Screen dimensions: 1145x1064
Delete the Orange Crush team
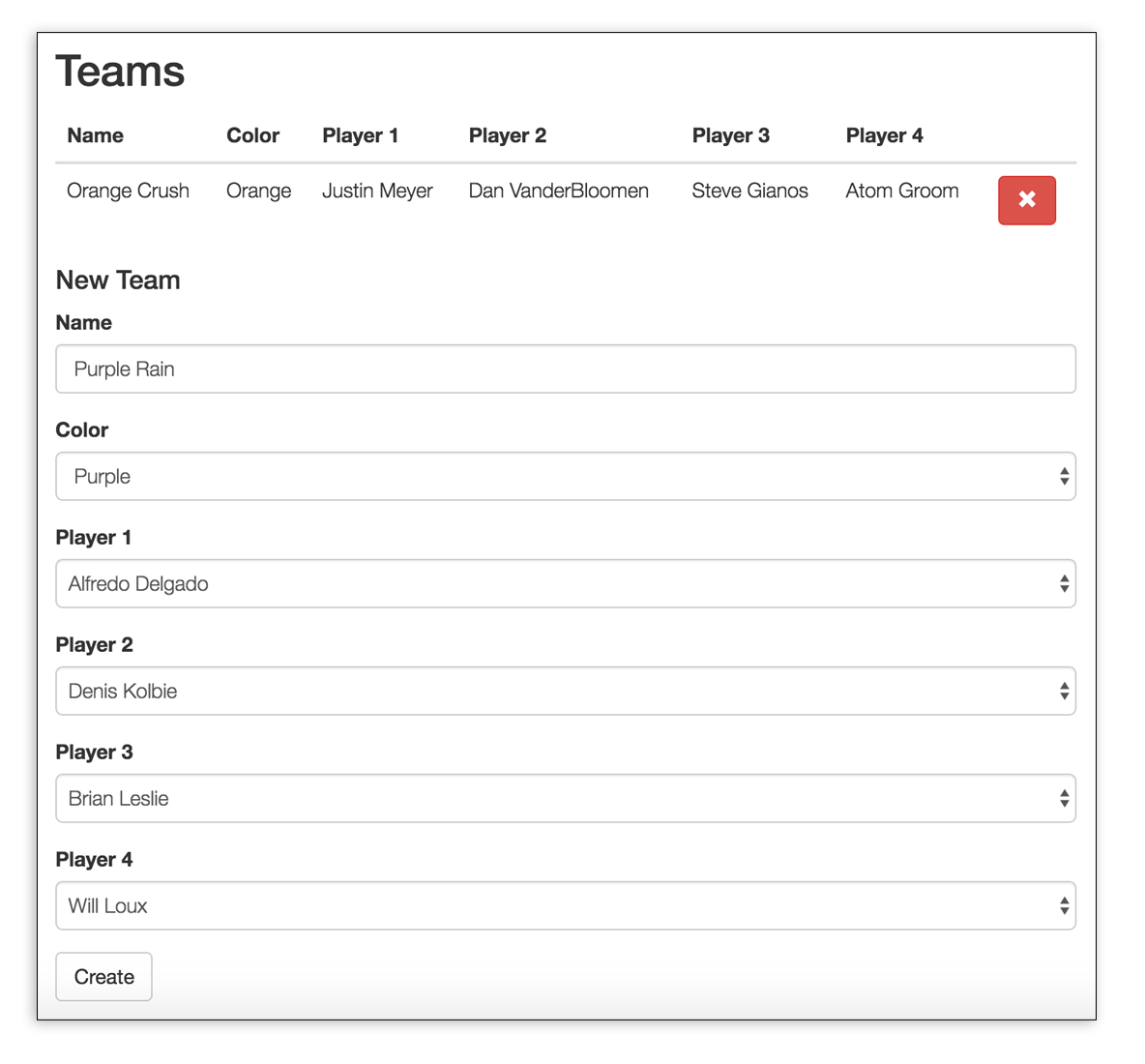pos(1026,200)
